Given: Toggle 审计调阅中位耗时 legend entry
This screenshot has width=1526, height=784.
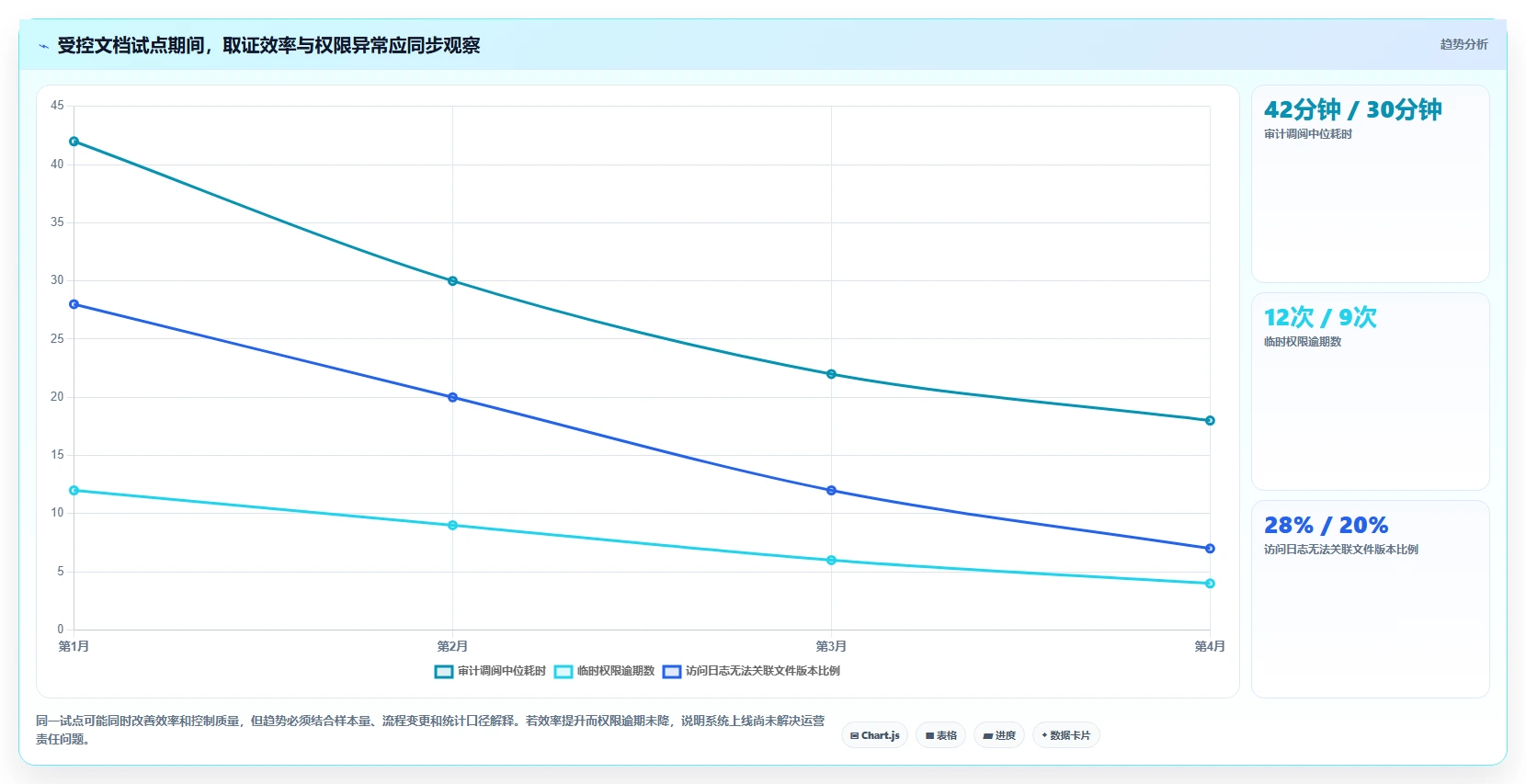Looking at the screenshot, I should coord(490,671).
